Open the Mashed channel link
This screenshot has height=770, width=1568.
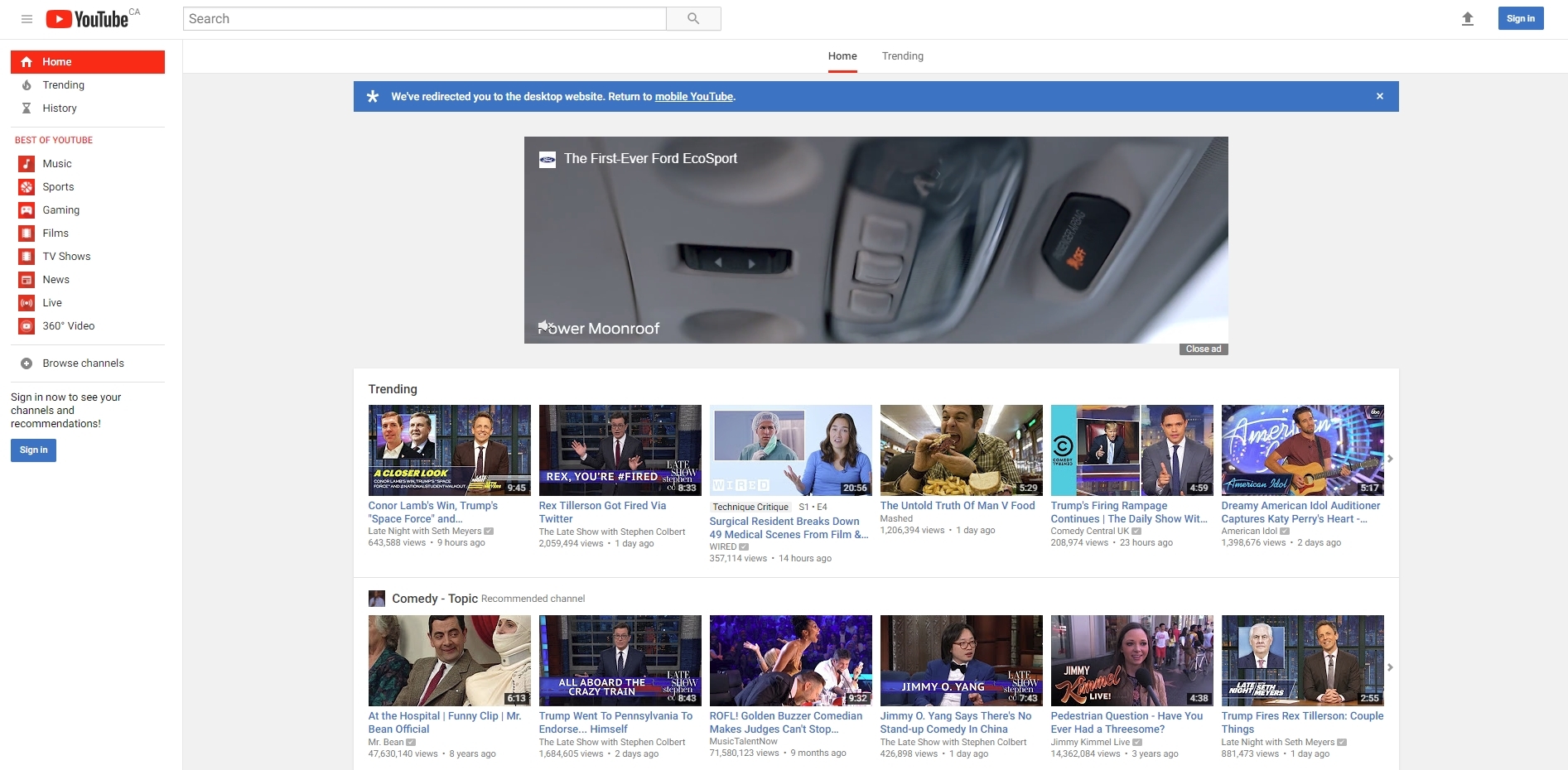click(x=896, y=519)
